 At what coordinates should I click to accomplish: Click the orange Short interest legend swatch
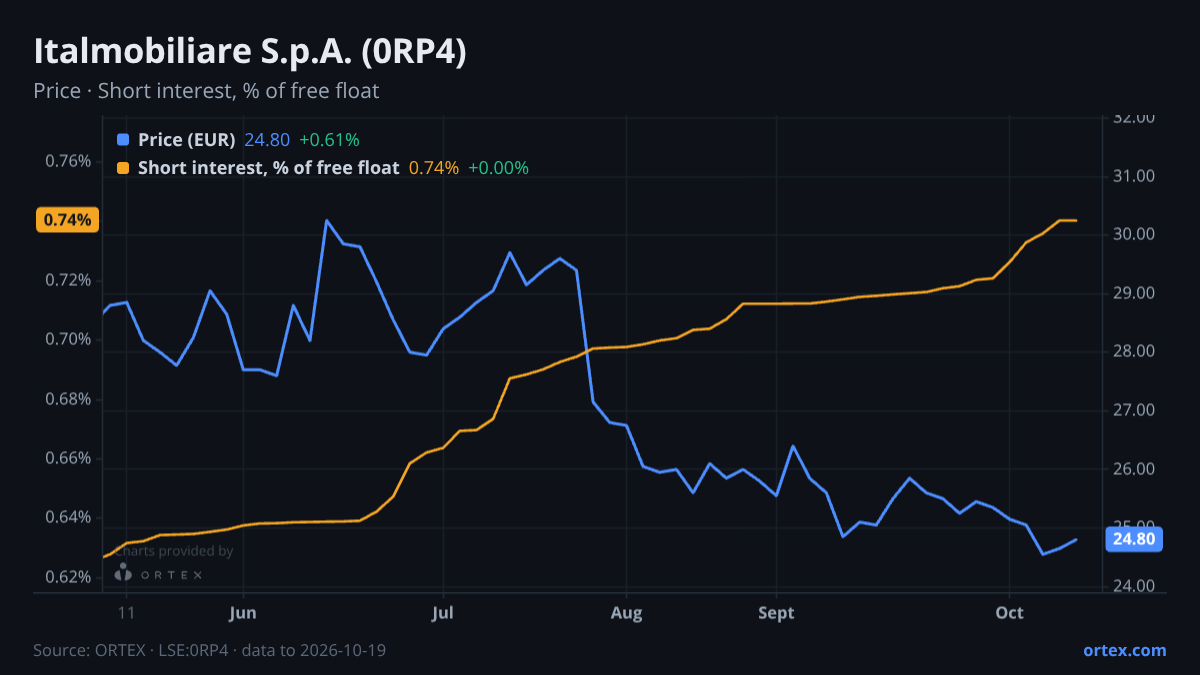click(x=123, y=168)
